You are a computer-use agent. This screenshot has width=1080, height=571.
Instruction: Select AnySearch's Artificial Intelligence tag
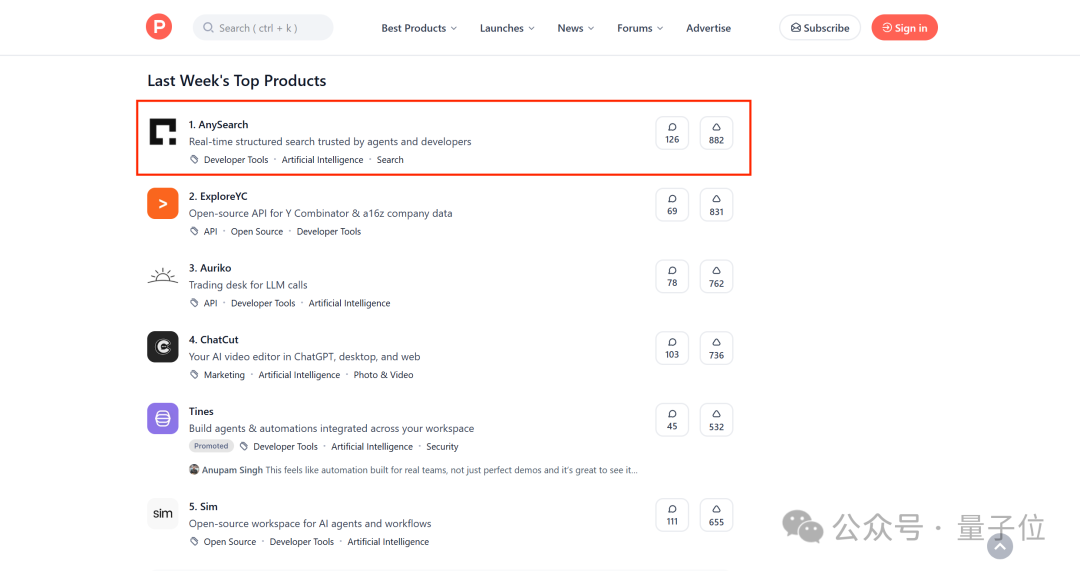pos(322,160)
